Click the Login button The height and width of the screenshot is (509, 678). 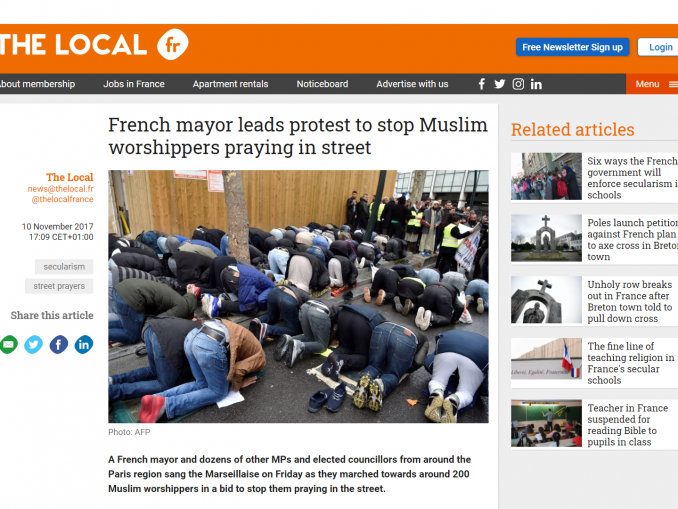(x=658, y=47)
